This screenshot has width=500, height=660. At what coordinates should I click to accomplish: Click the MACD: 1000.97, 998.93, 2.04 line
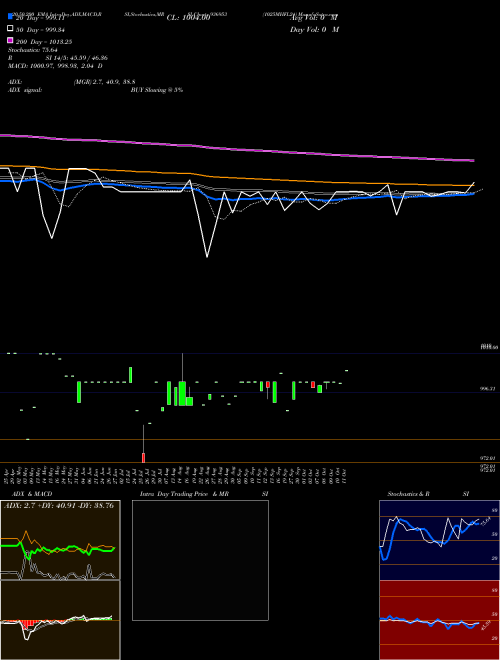[x=55, y=66]
